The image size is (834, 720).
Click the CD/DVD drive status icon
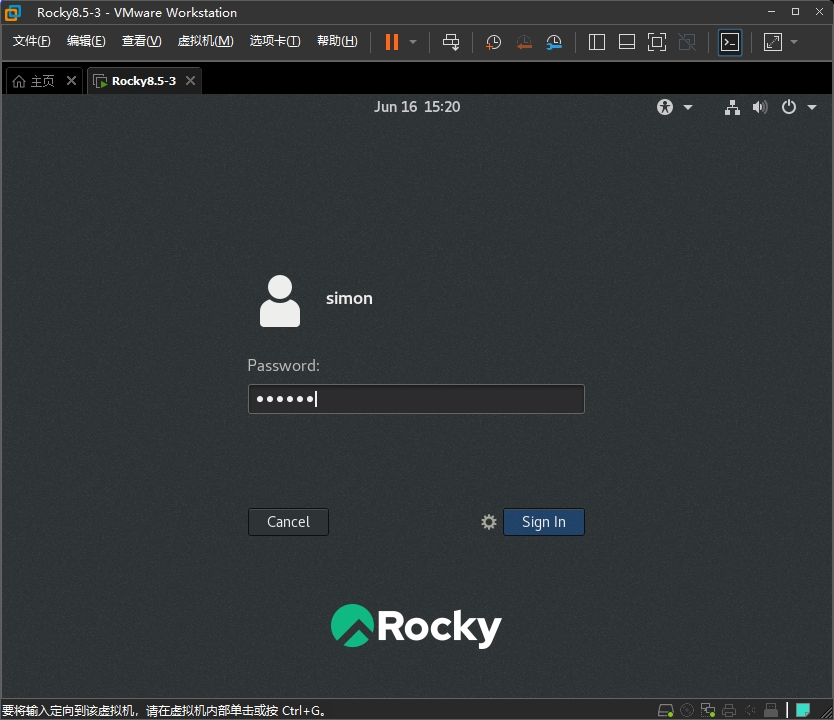pyautogui.click(x=687, y=710)
